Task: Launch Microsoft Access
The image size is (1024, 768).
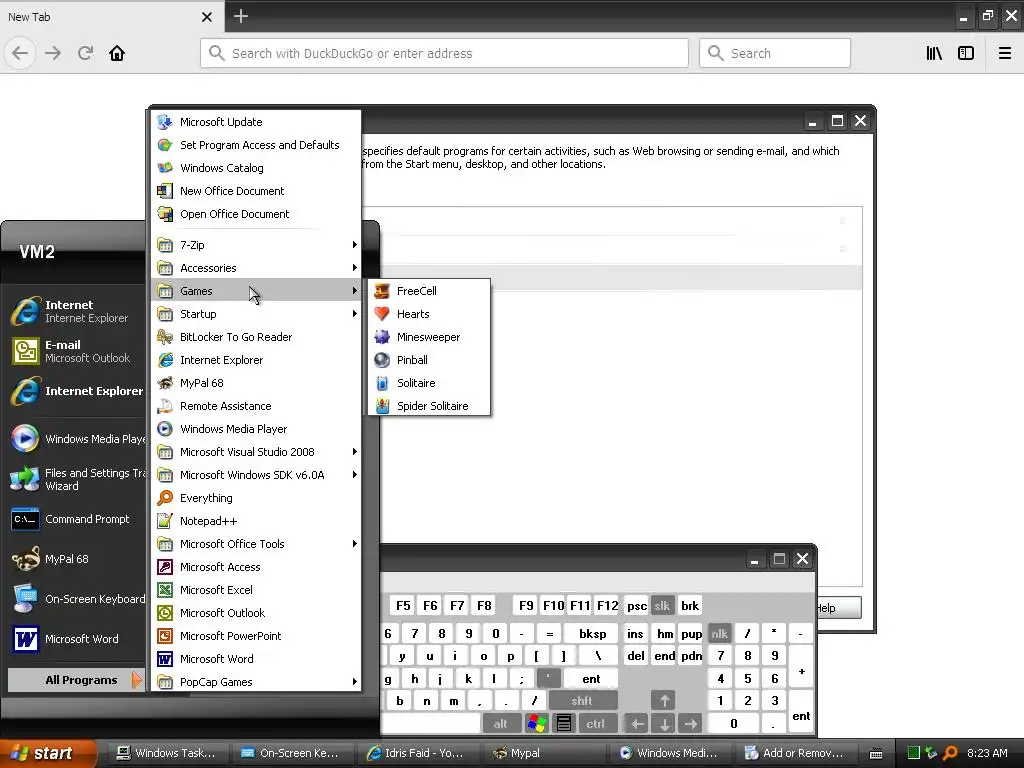Action: [256, 567]
